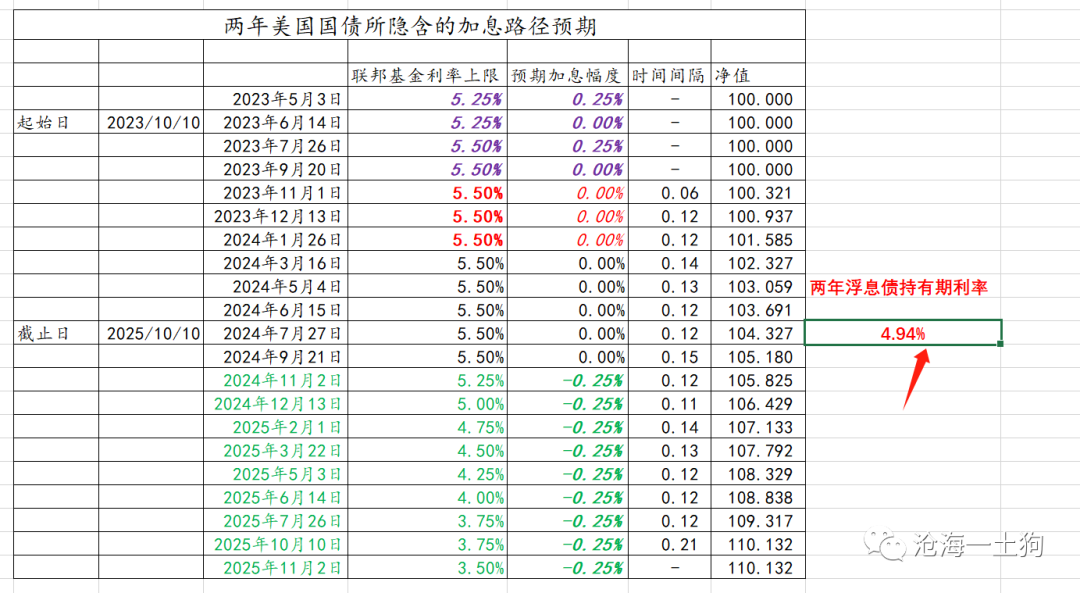This screenshot has width=1080, height=593.
Task: Click the 预期加息幅度 column header cell
Action: coord(568,75)
